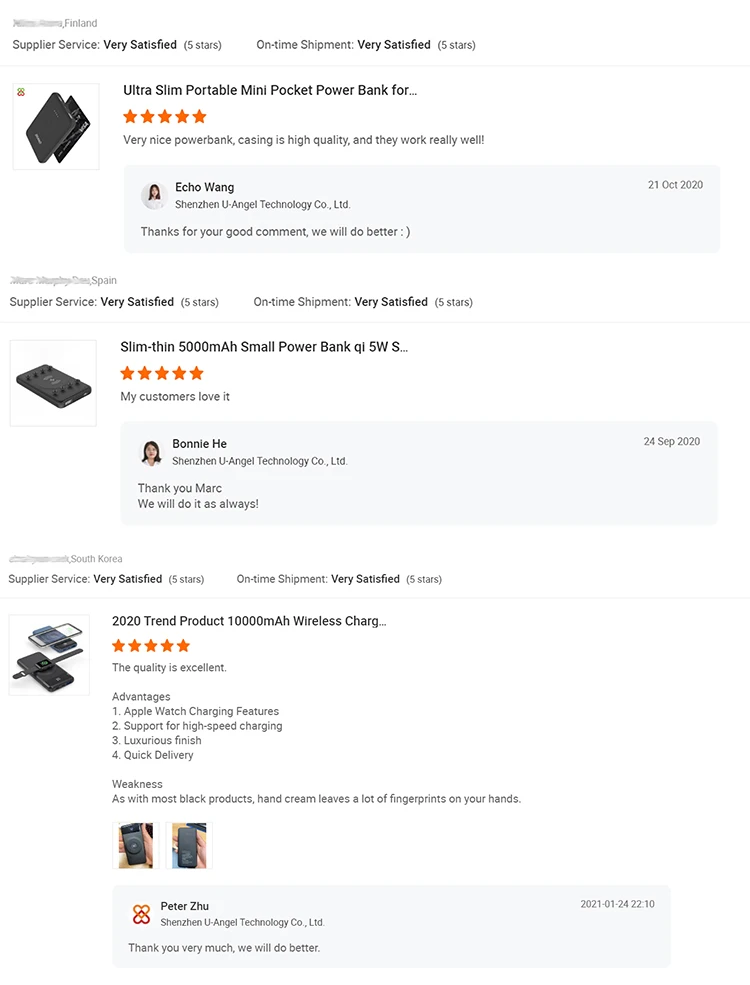This screenshot has width=750, height=985.
Task: Click the 21 Oct 2020 review date
Action: pyautogui.click(x=675, y=184)
